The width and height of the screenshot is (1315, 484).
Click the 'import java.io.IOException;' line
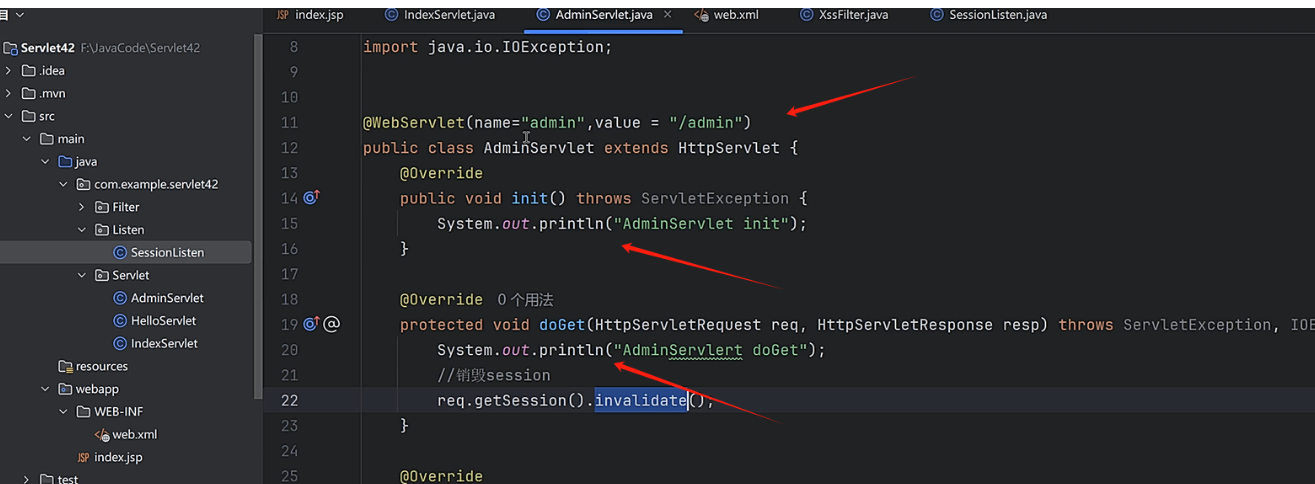(x=487, y=47)
